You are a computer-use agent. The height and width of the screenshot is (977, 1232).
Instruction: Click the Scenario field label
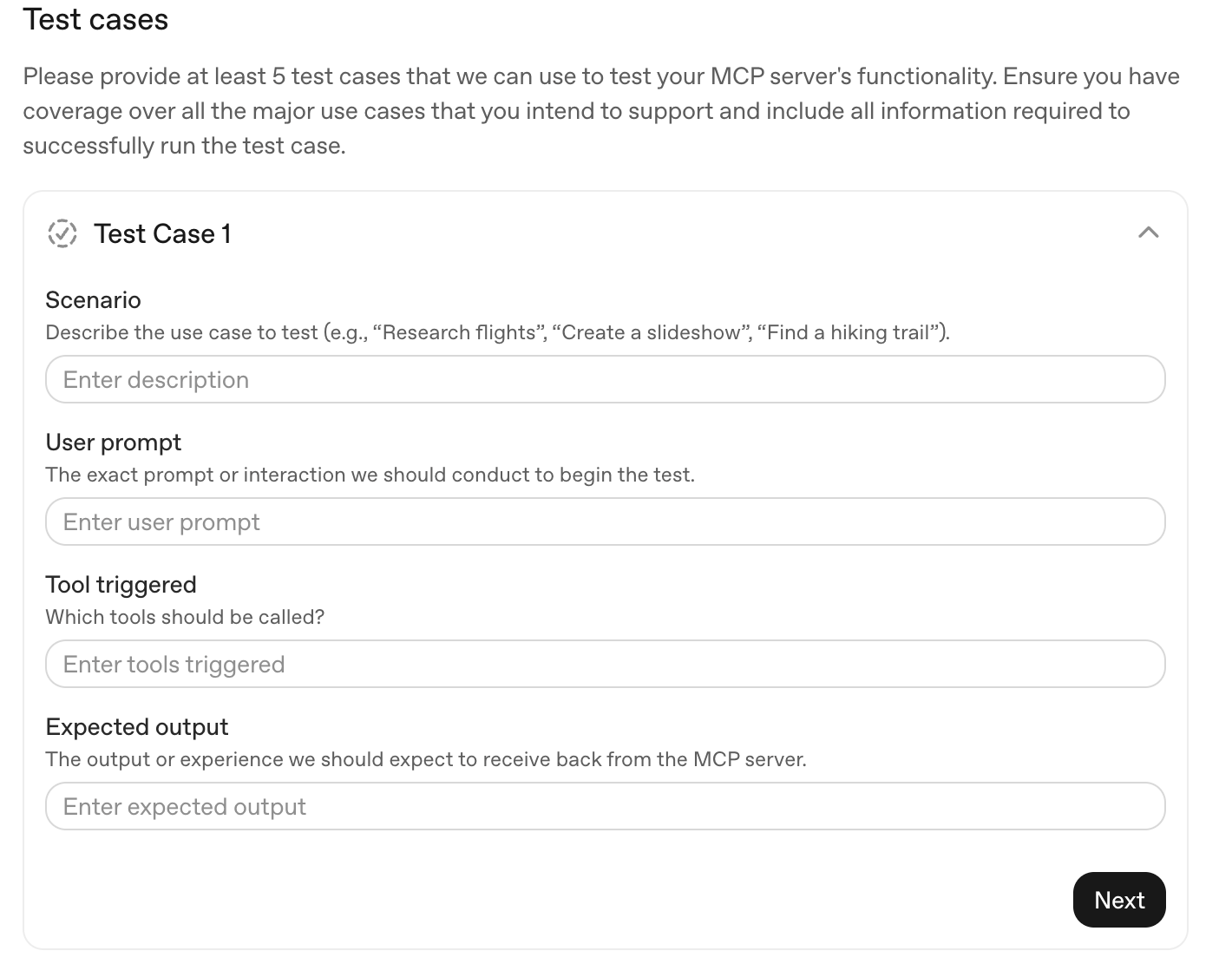[x=93, y=299]
